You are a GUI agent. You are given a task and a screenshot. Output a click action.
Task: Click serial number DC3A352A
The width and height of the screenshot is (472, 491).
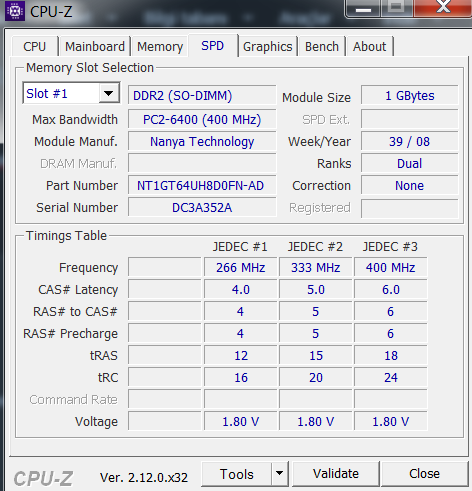[202, 207]
